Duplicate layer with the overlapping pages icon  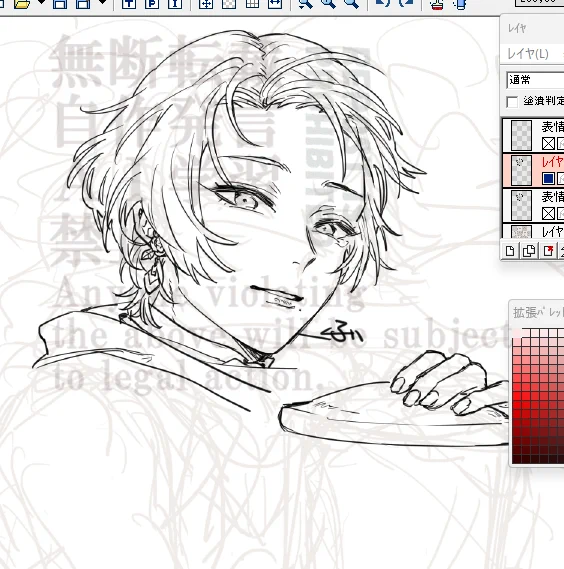pyautogui.click(x=529, y=251)
